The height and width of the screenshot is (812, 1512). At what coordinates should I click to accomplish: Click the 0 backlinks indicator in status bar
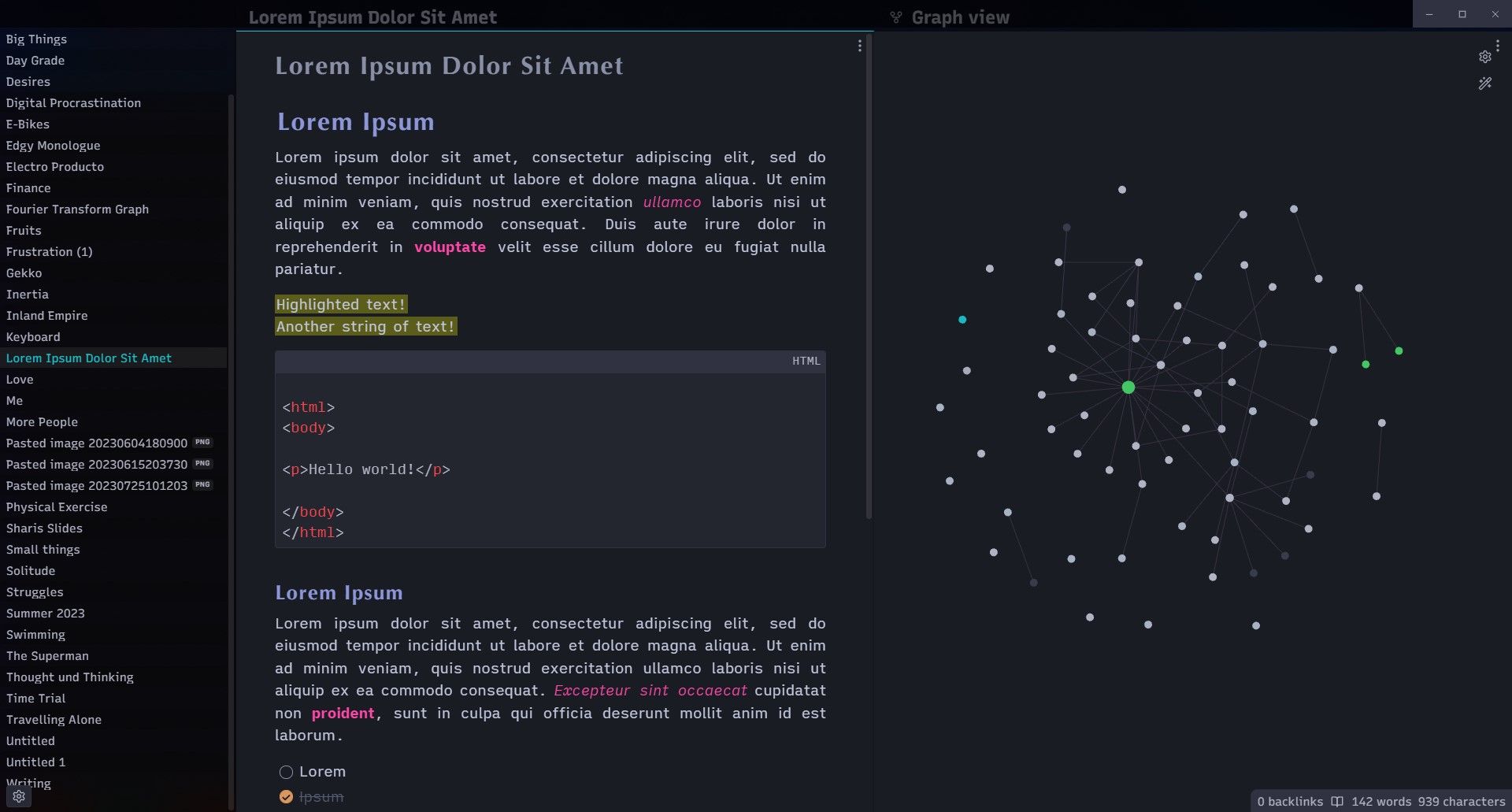point(1291,801)
